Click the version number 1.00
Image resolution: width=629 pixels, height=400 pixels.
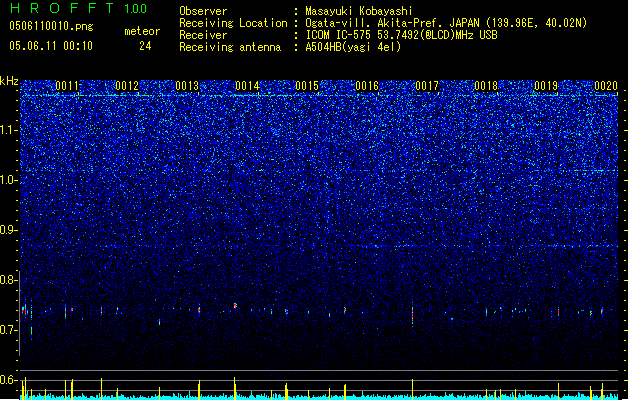[135, 8]
